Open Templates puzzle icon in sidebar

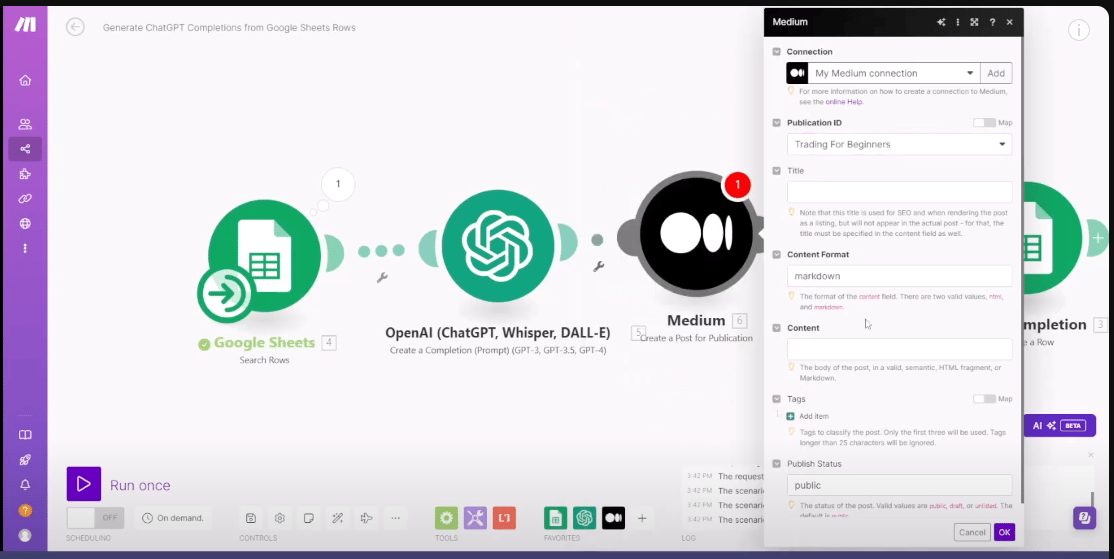tap(25, 174)
